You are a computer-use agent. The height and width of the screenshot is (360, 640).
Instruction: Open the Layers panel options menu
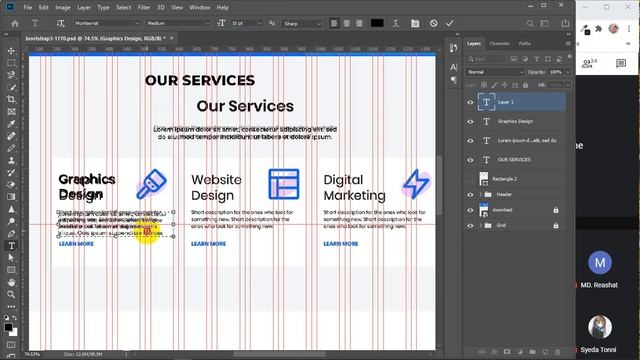click(x=568, y=43)
